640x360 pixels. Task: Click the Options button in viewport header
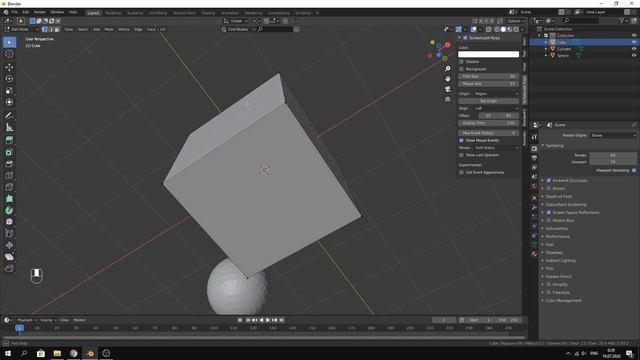coord(515,21)
